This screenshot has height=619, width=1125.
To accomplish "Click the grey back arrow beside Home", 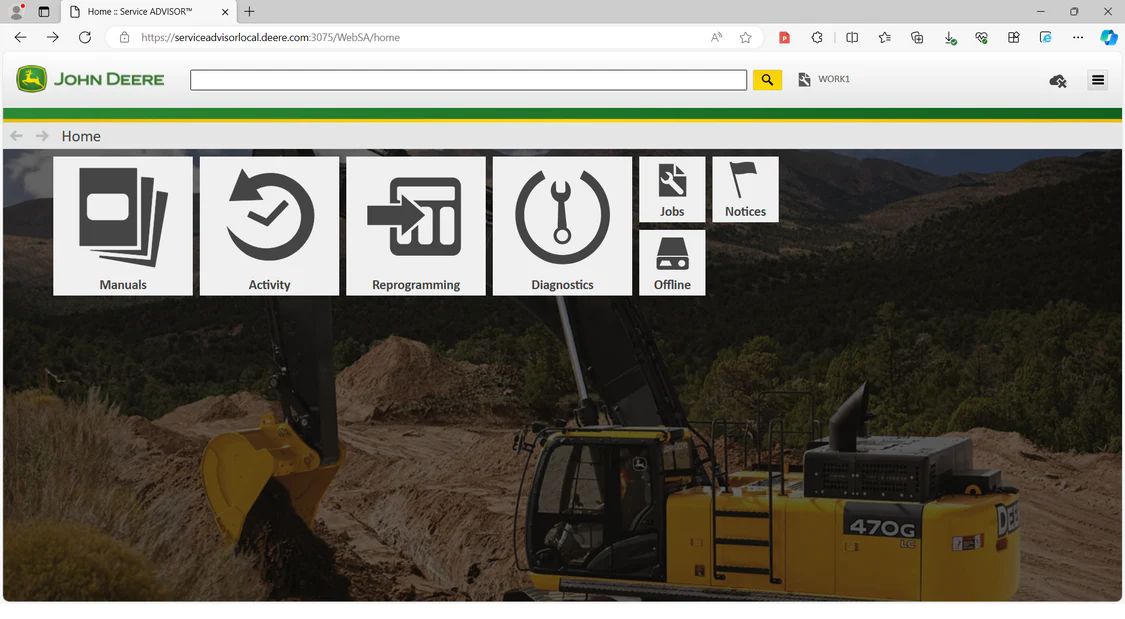I will [16, 136].
